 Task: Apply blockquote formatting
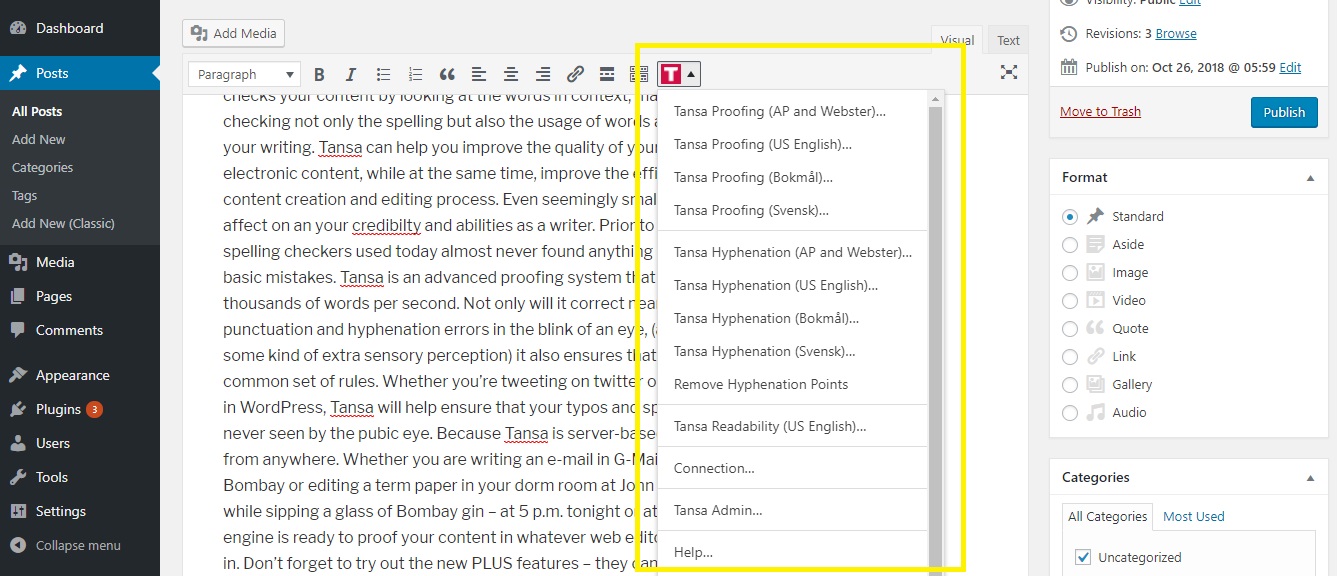(x=447, y=74)
